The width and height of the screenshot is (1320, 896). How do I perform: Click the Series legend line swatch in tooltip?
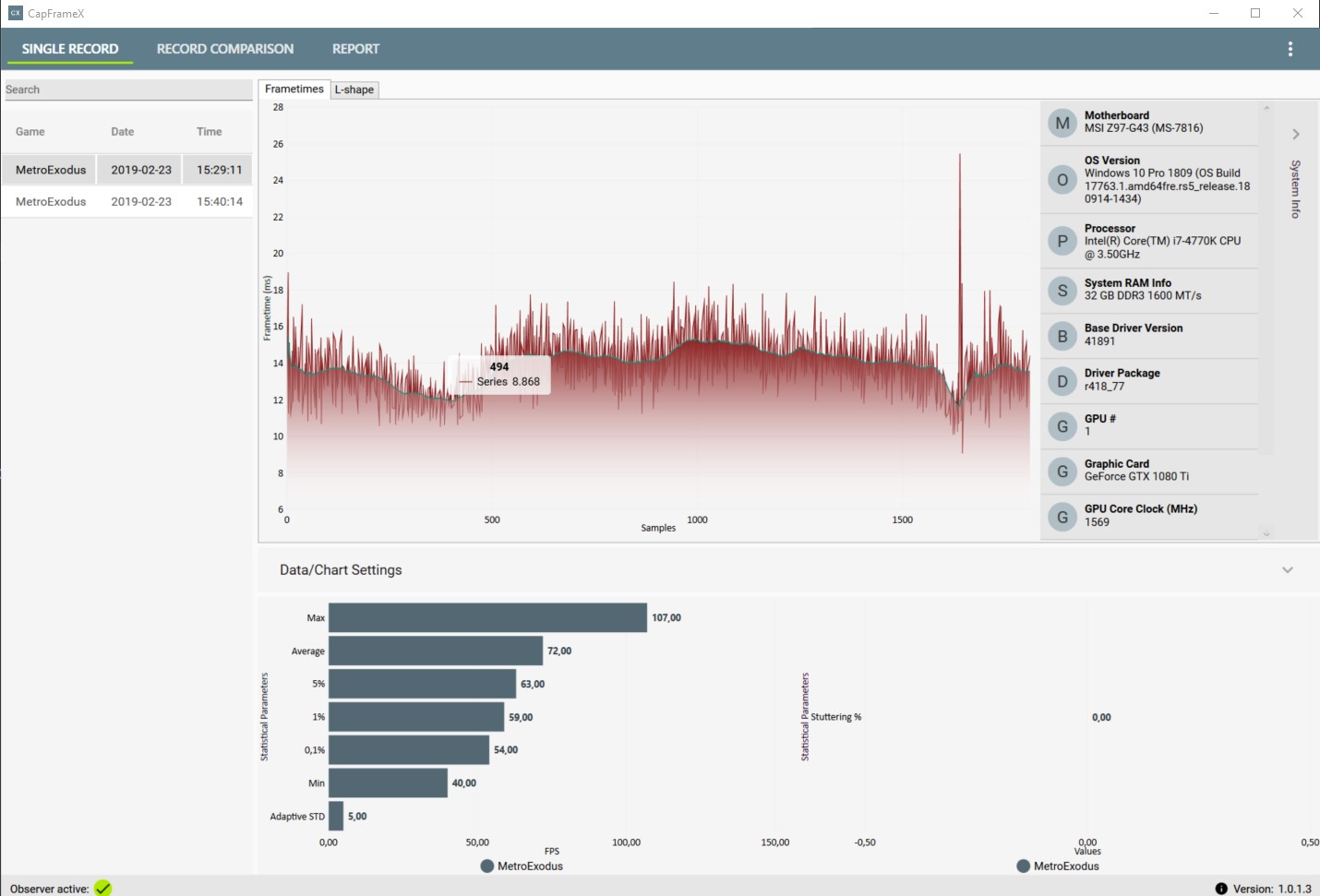(466, 381)
